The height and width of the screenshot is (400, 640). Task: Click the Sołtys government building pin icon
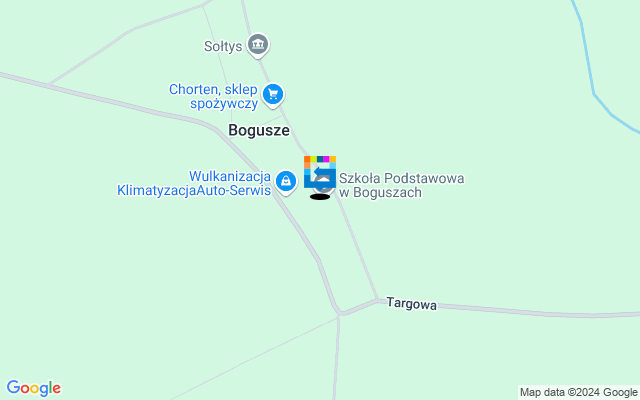click(258, 44)
